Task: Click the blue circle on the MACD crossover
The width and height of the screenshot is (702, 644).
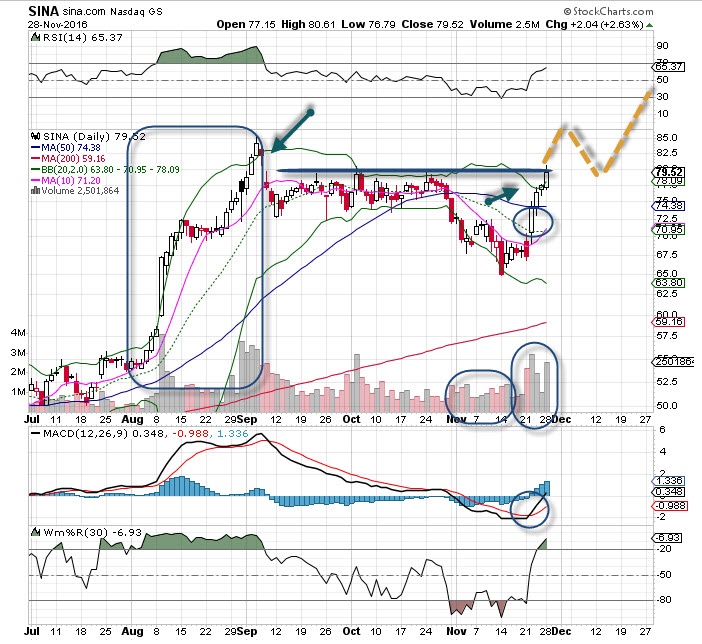Action: click(533, 507)
